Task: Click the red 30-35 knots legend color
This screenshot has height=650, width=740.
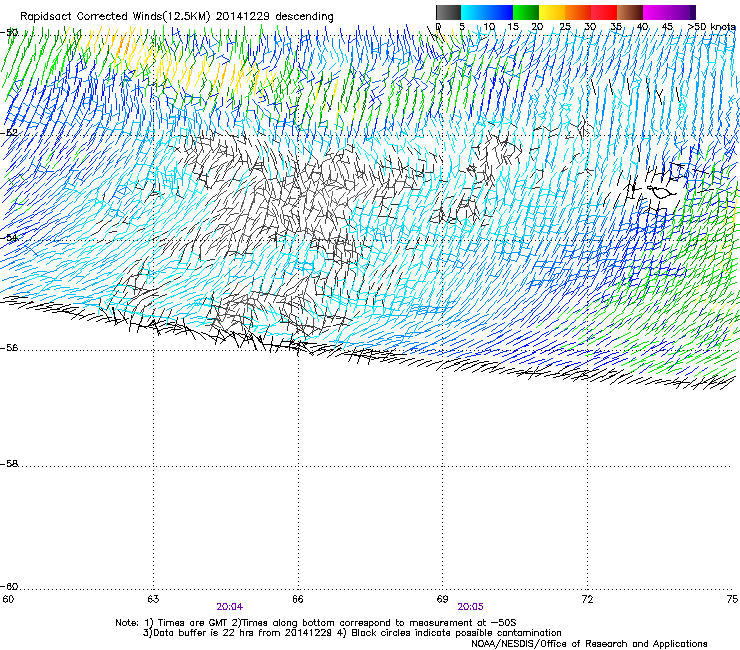Action: [604, 12]
